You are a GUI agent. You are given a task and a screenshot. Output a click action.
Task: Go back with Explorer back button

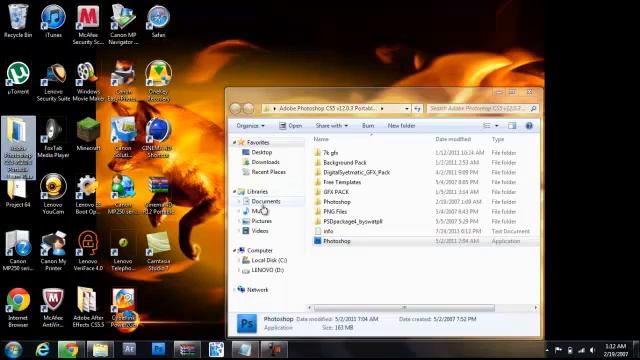[x=236, y=108]
